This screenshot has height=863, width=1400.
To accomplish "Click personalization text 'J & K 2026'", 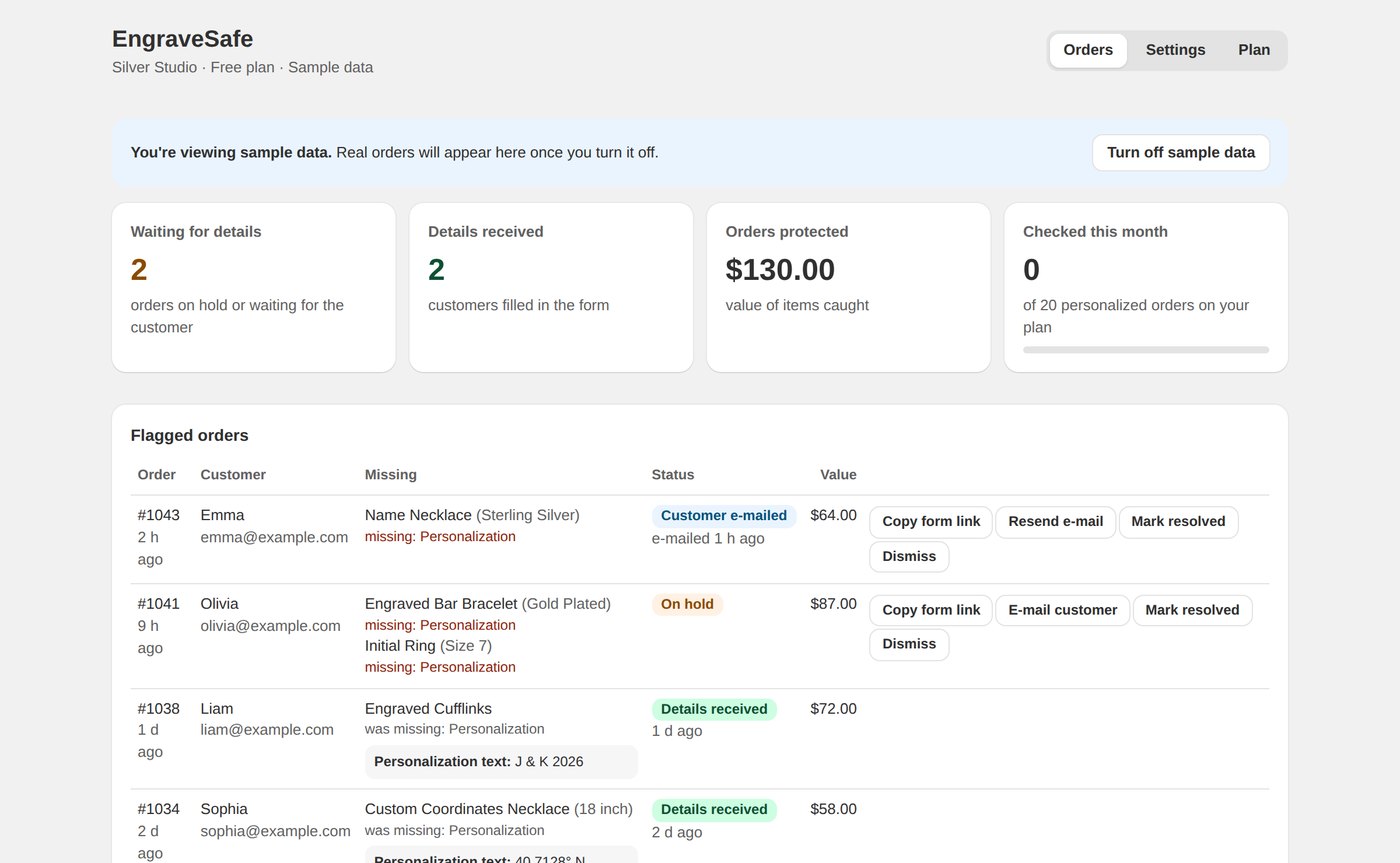I will click(x=549, y=762).
